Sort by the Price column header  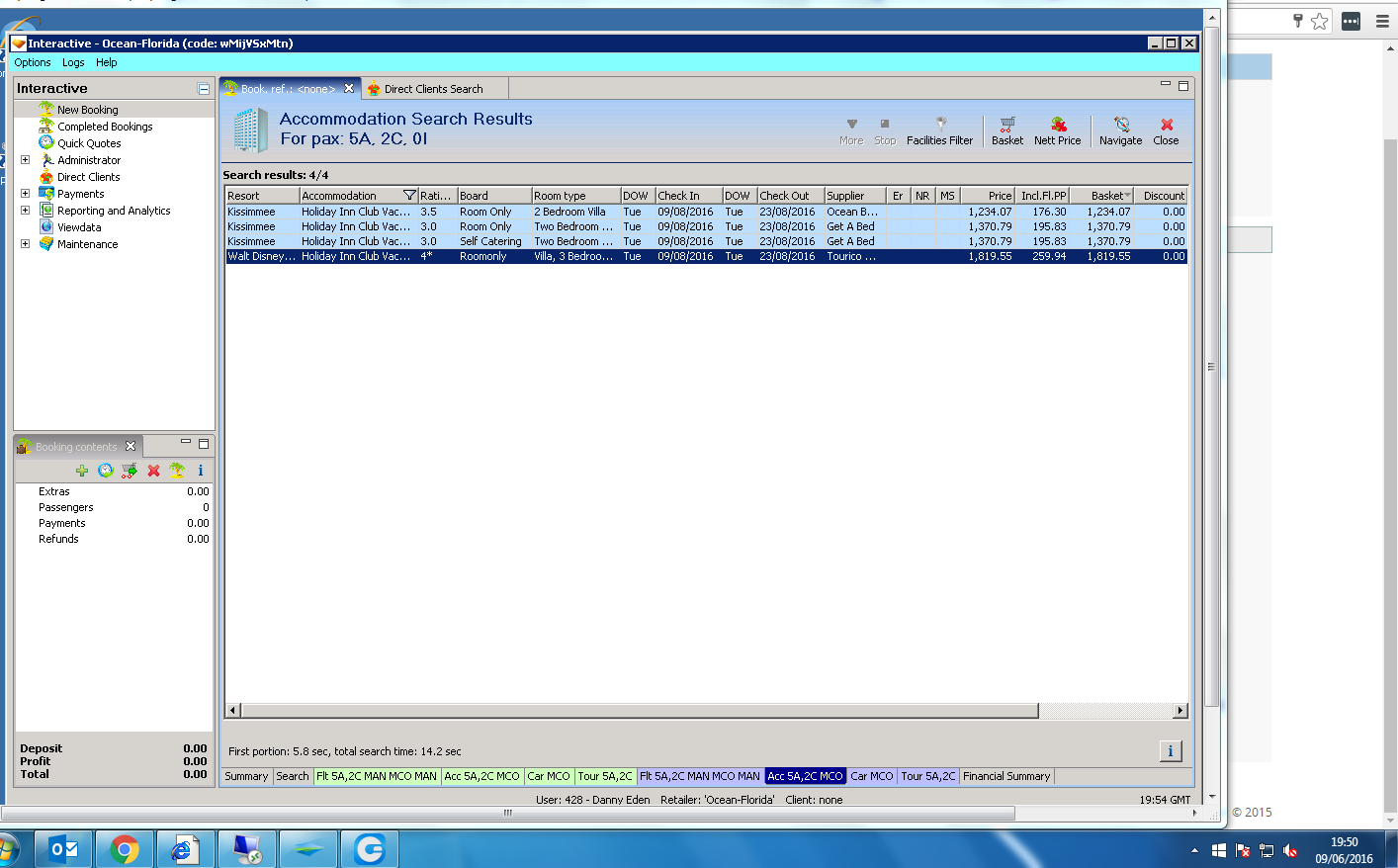[x=987, y=196]
